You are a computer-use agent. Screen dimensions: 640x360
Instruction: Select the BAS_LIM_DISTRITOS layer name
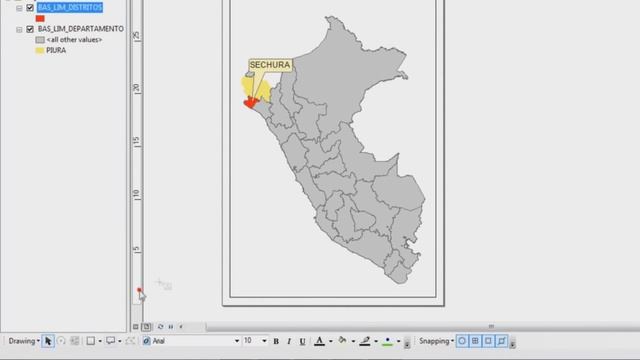click(70, 8)
